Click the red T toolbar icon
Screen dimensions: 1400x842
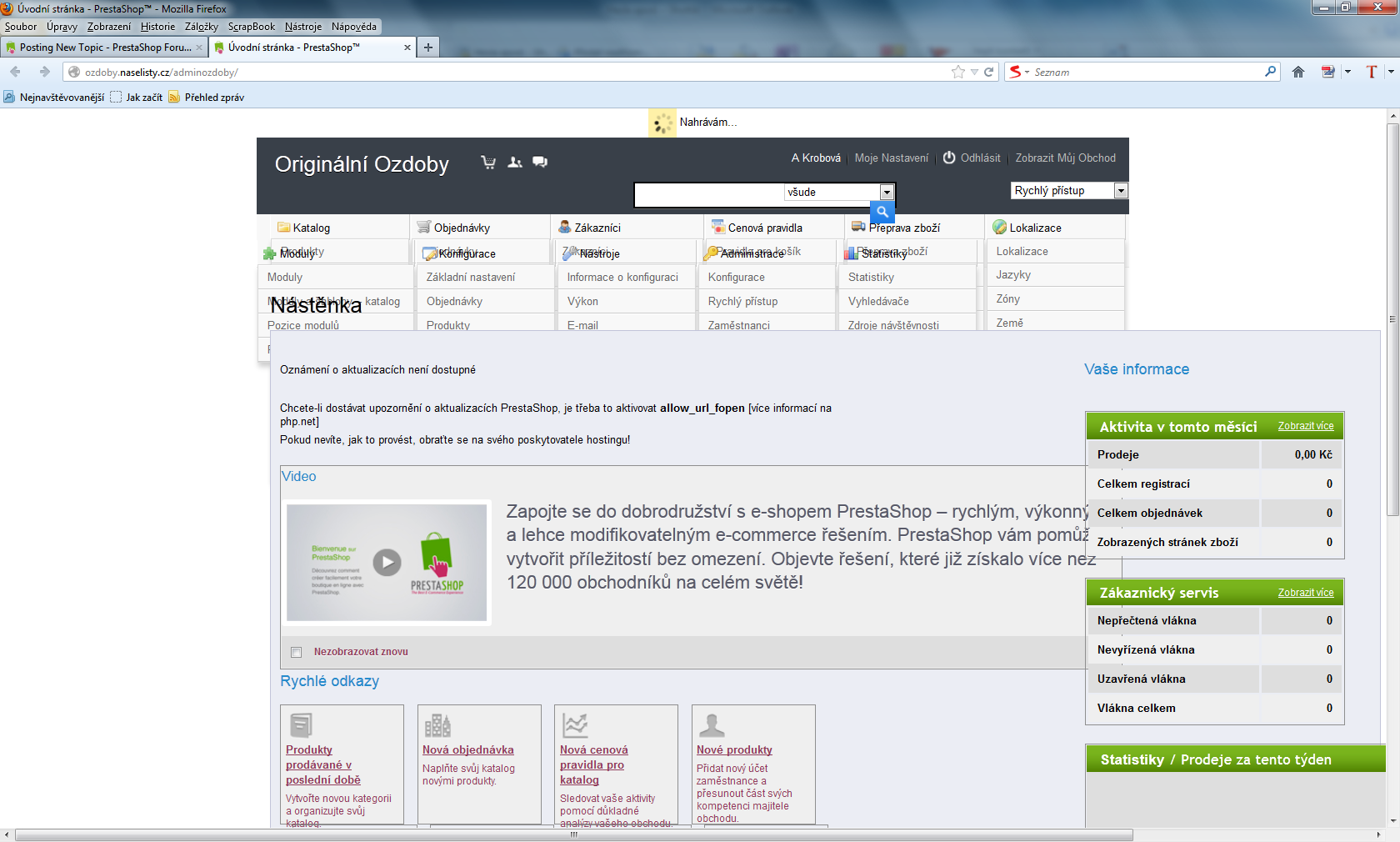click(x=1372, y=72)
